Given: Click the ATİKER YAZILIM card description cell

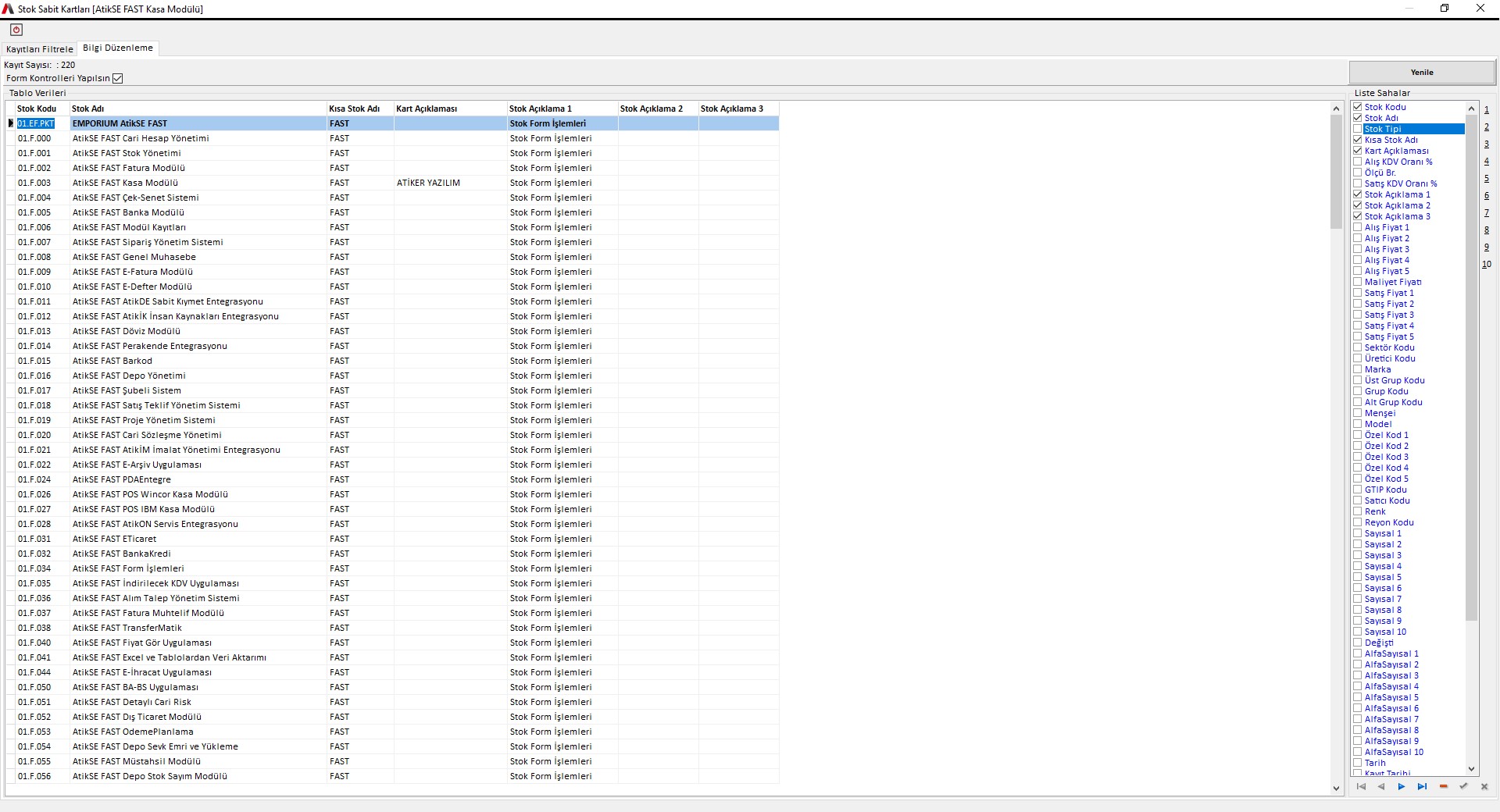Looking at the screenshot, I should click(x=451, y=183).
